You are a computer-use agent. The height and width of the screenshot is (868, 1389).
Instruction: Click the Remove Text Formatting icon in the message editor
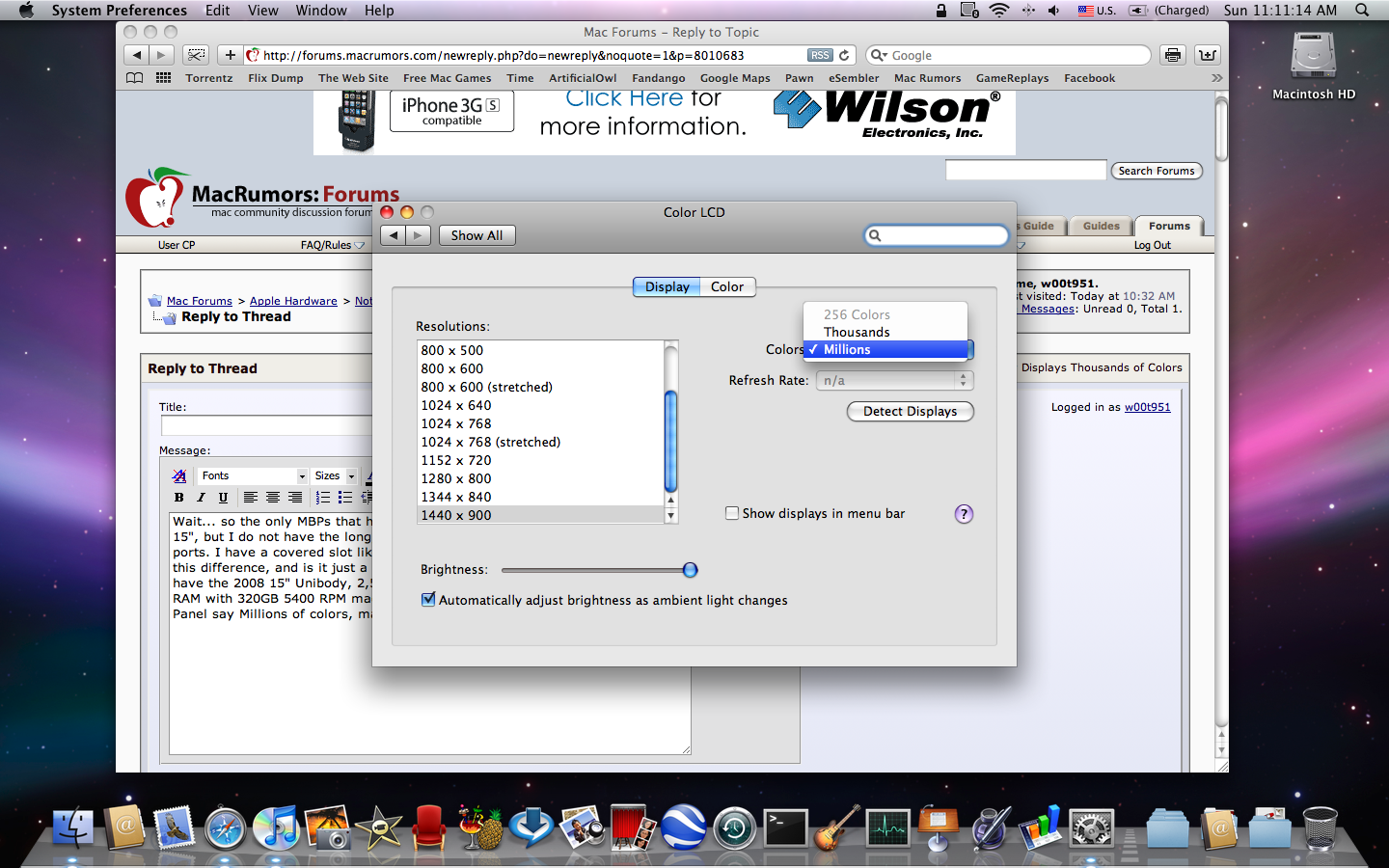pos(179,475)
